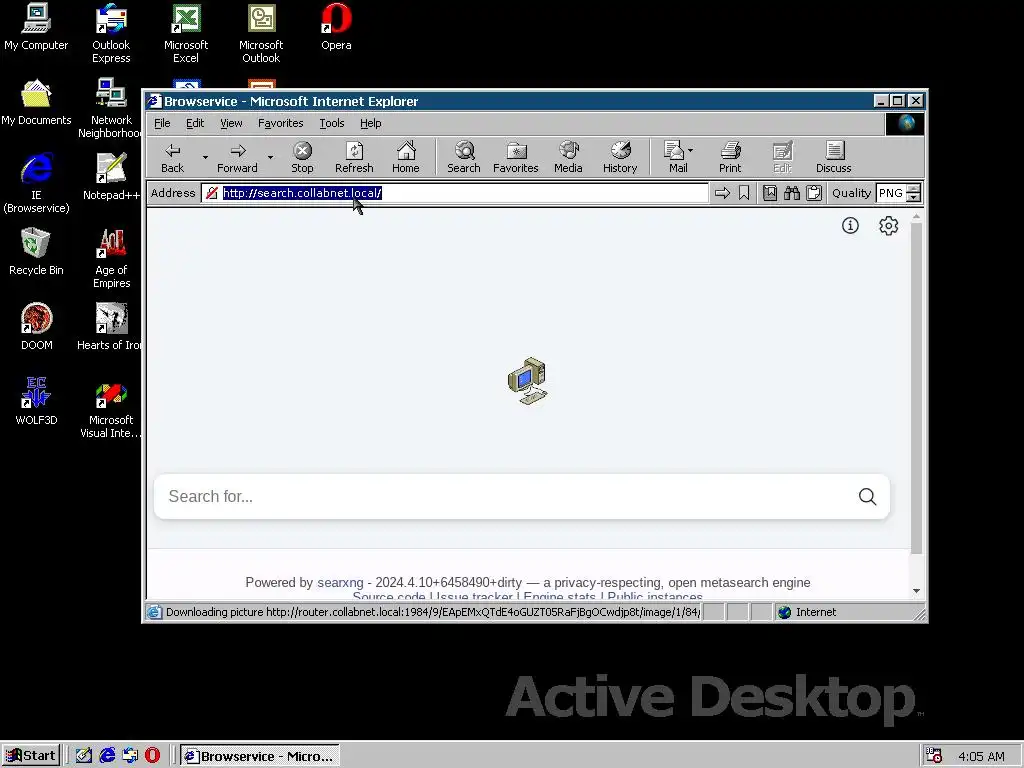Click the Quality spinner arrows

point(914,193)
